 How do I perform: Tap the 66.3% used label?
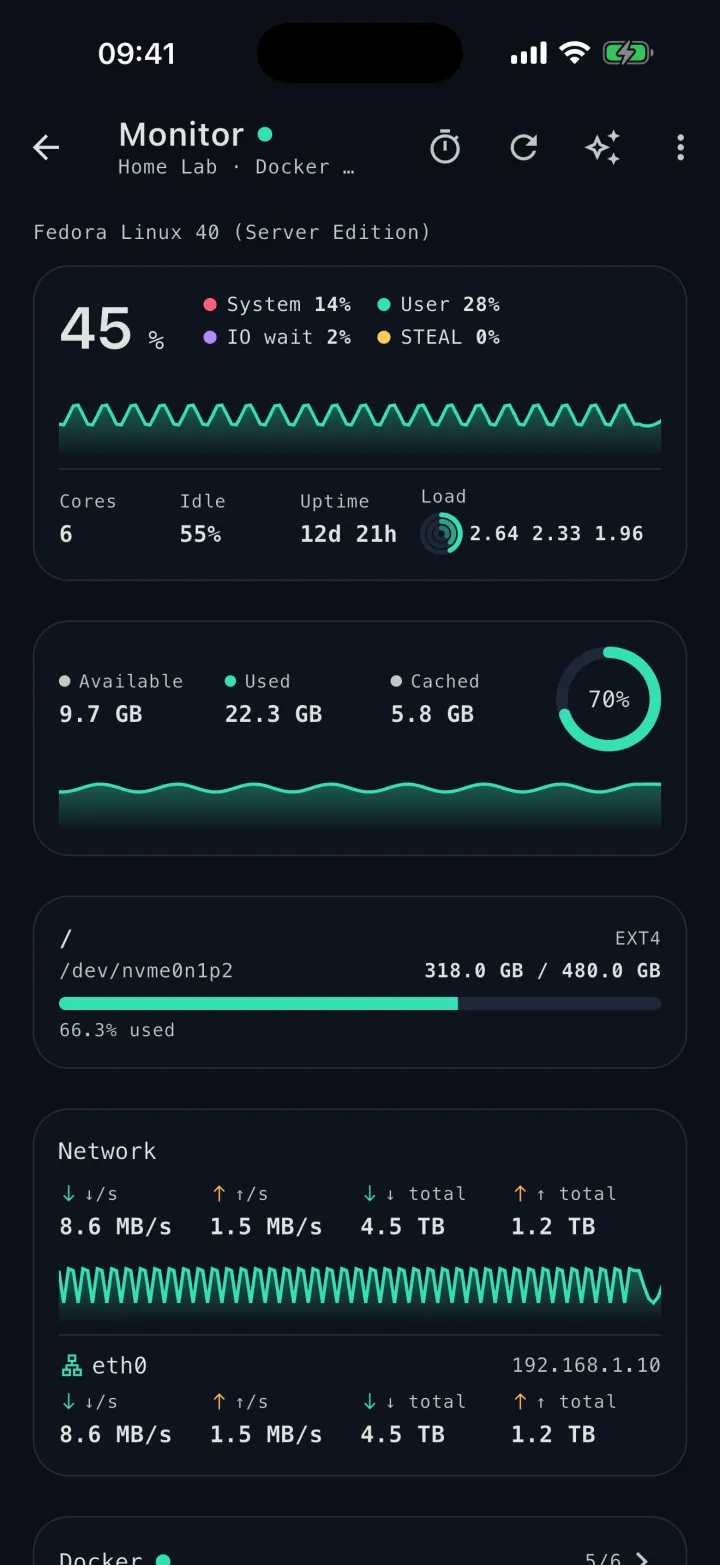pos(117,1030)
